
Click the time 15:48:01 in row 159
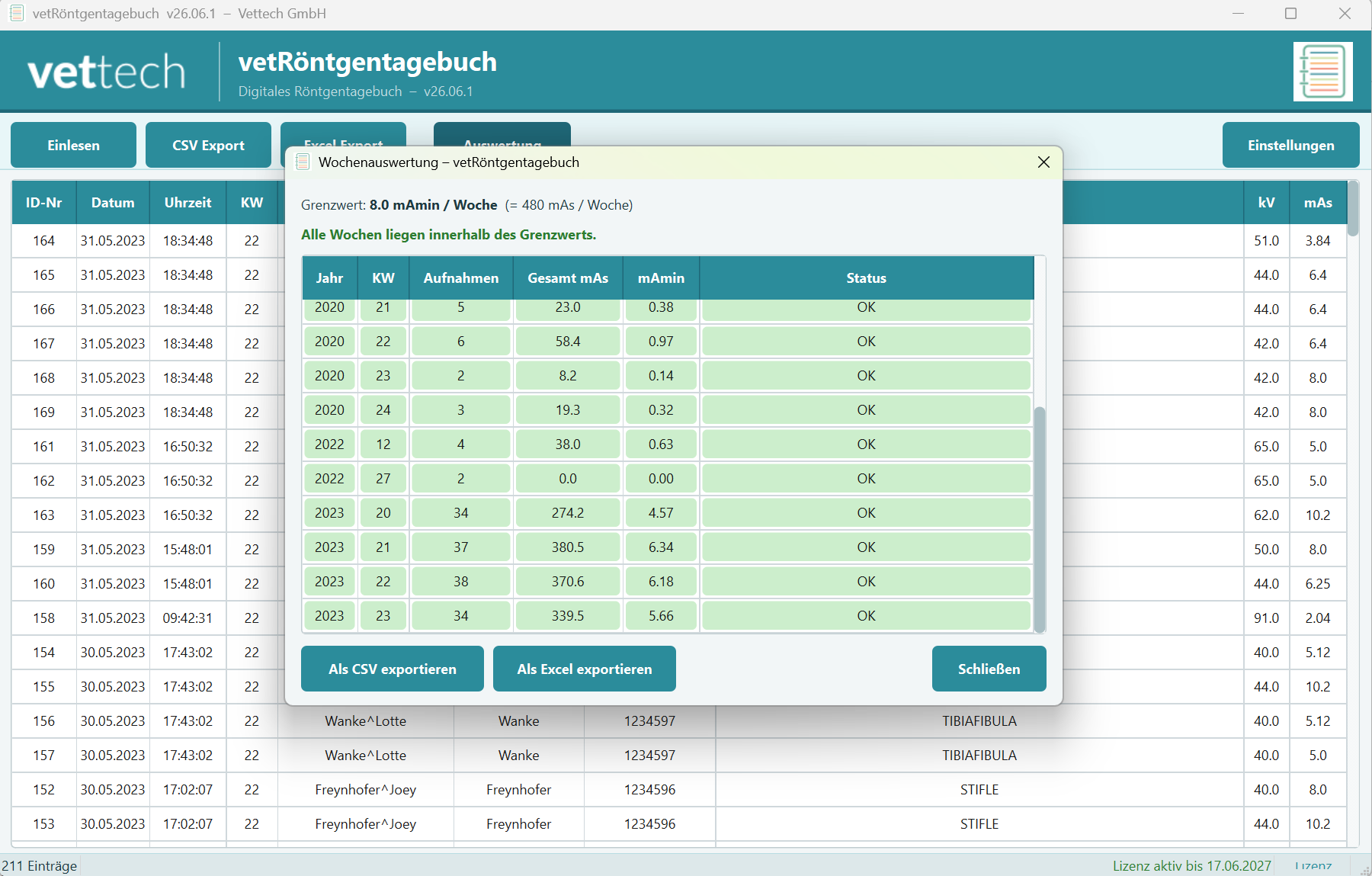[x=188, y=550]
